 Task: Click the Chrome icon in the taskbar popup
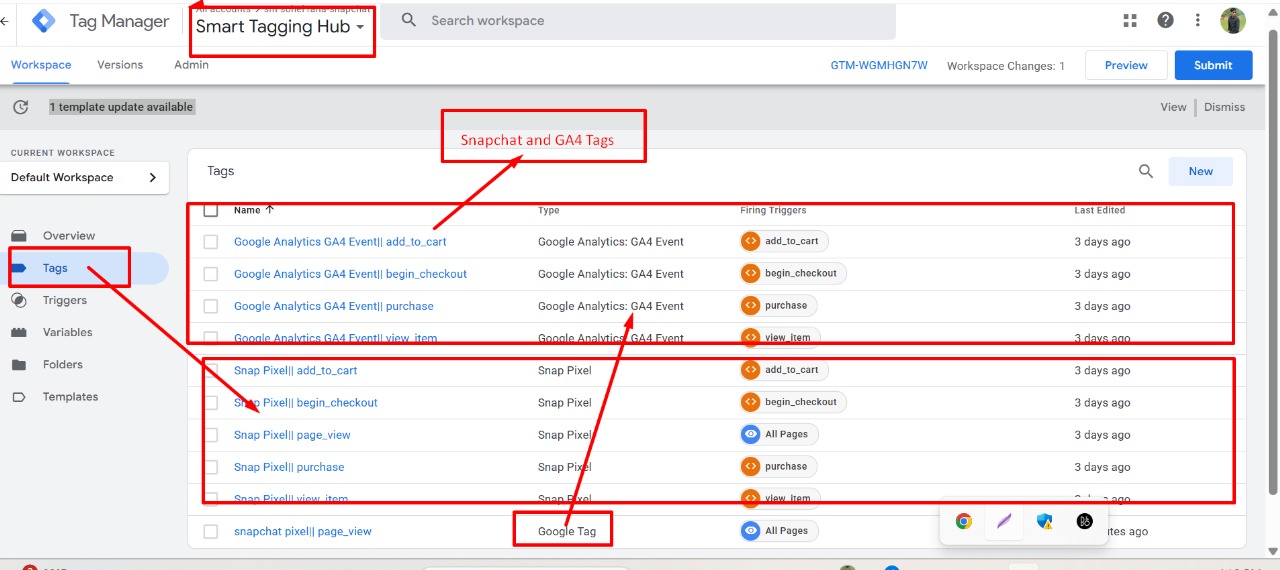point(964,521)
